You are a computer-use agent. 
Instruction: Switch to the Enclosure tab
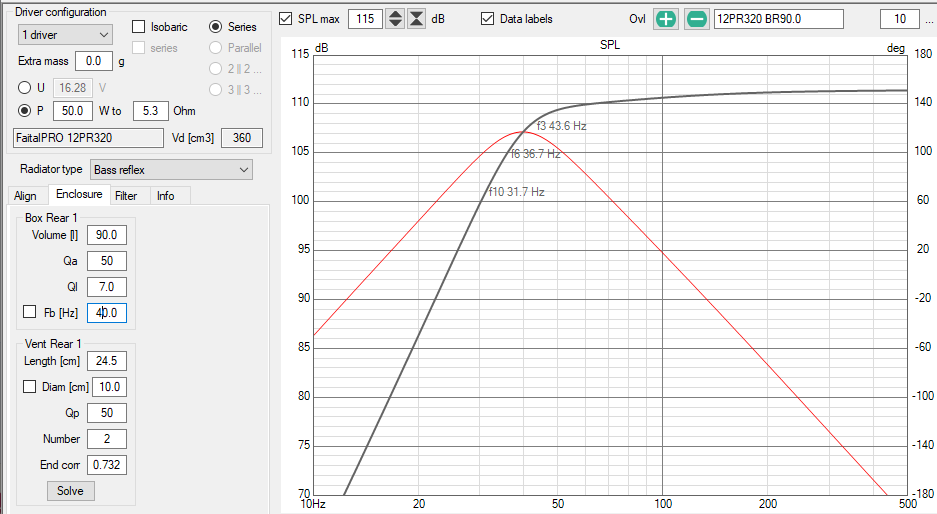[79, 194]
